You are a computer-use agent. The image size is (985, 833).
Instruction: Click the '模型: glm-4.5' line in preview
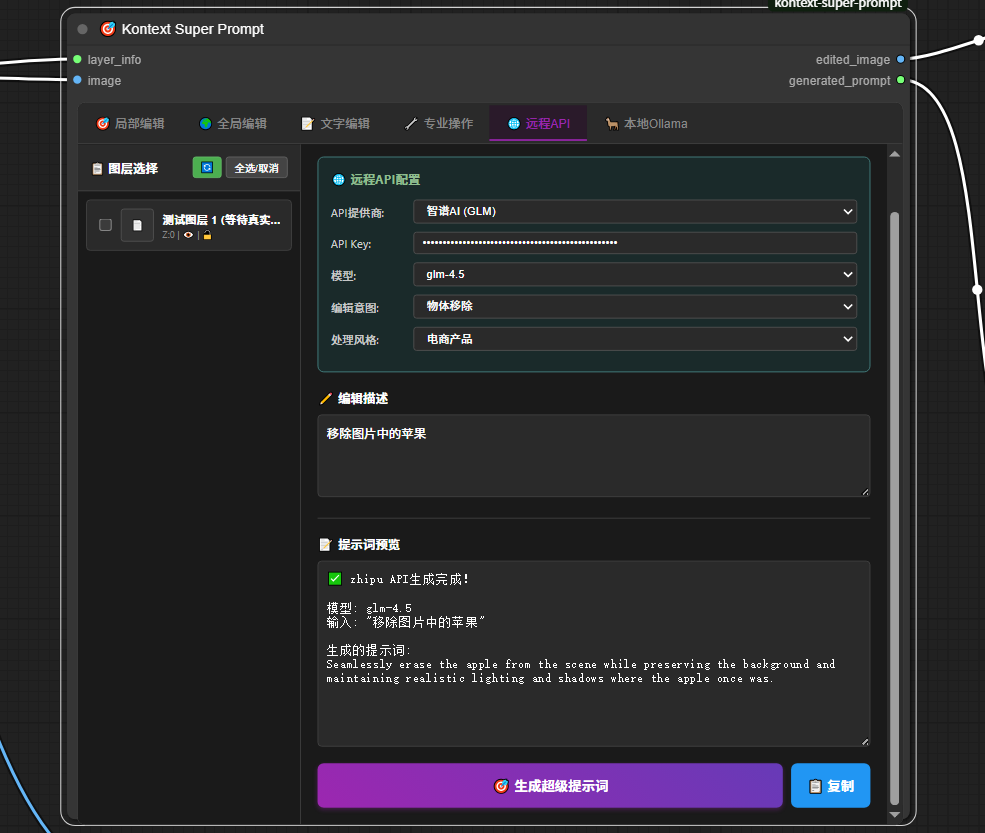(x=369, y=607)
